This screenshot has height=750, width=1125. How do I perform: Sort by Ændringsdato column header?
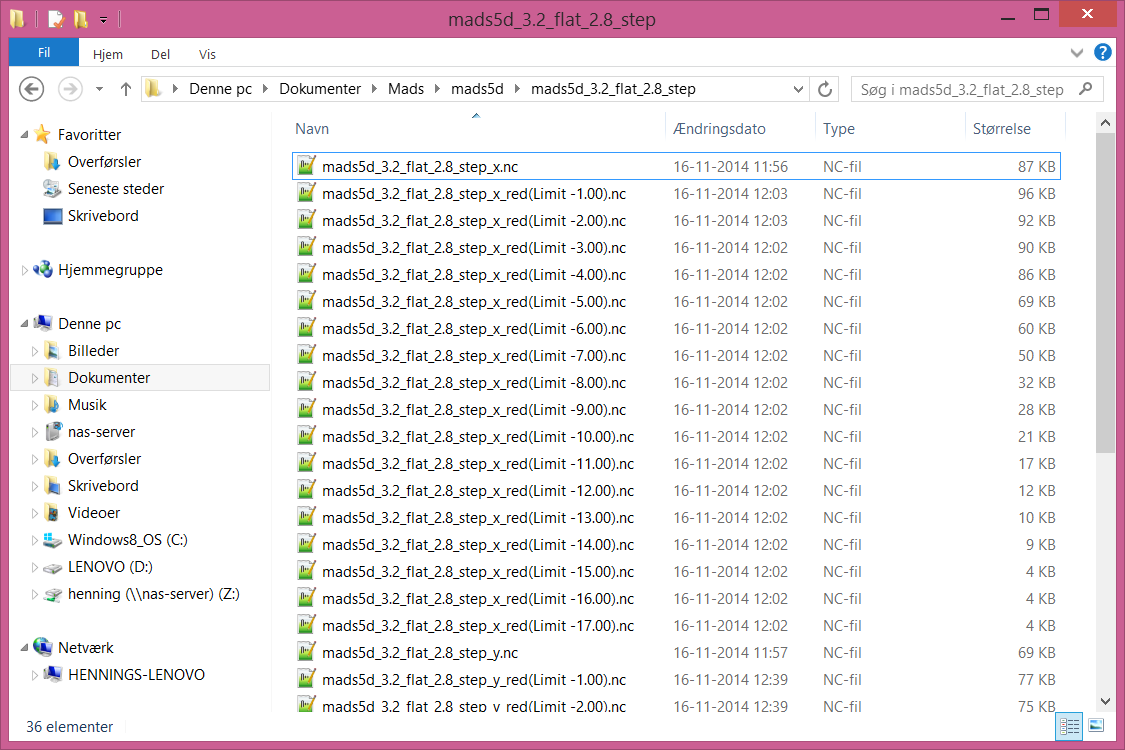719,129
